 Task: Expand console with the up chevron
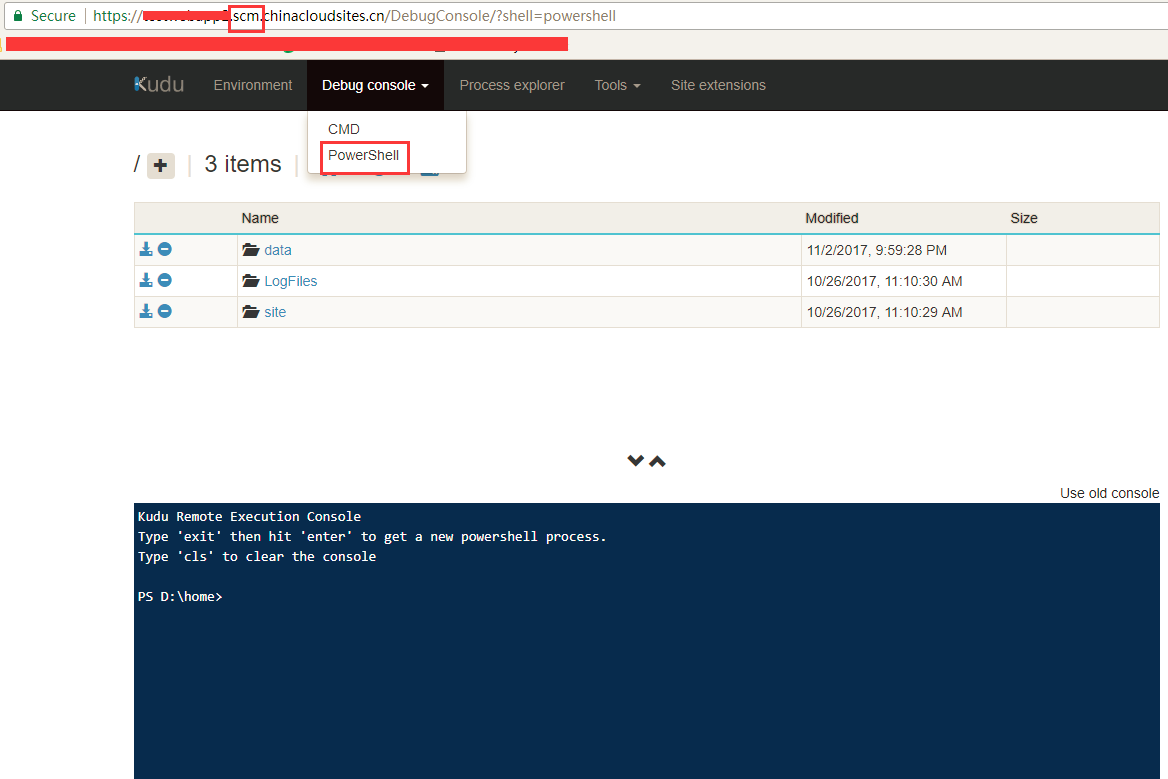657,461
